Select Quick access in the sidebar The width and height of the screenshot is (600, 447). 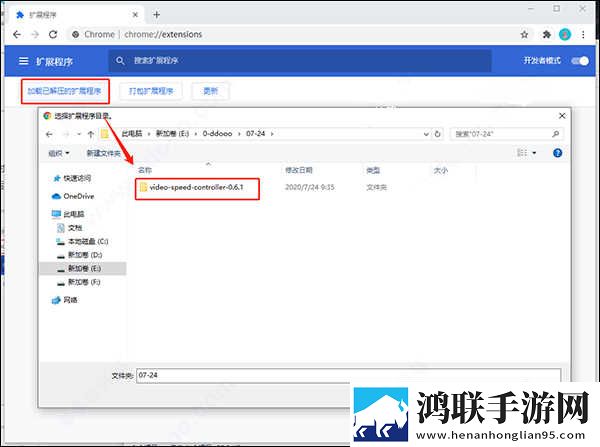click(72, 178)
